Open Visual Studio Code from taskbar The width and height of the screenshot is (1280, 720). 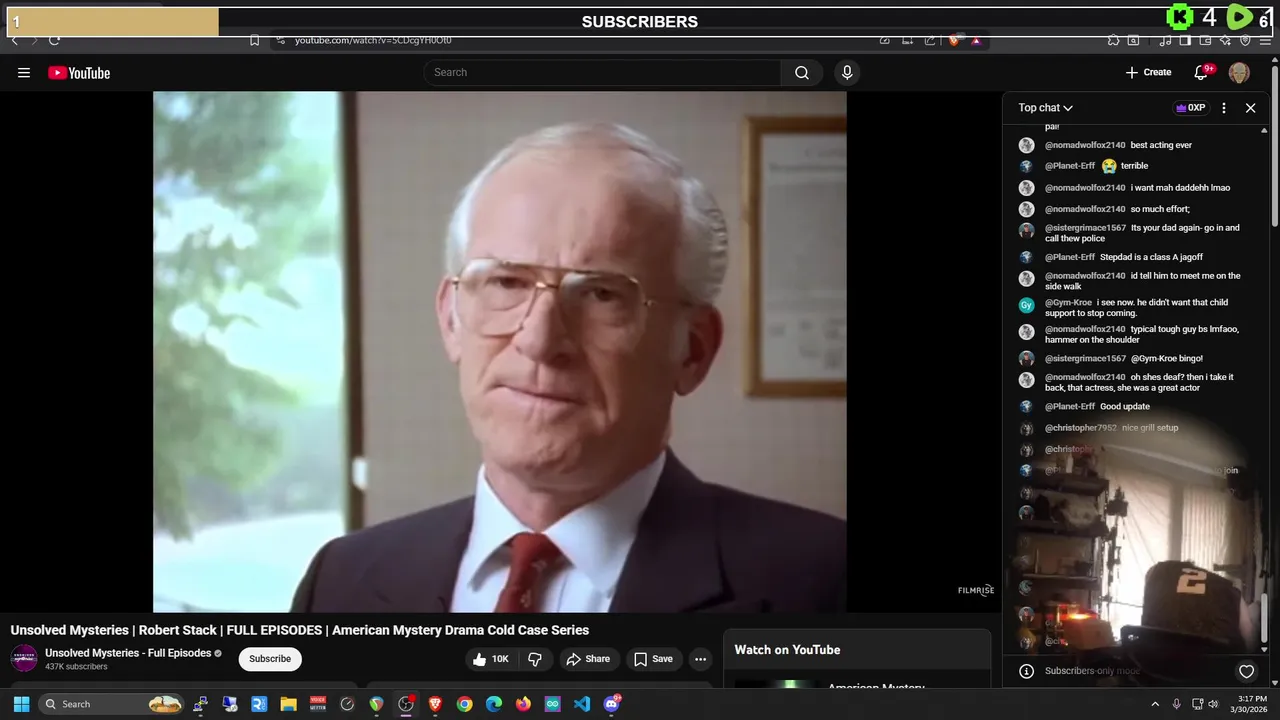click(x=582, y=704)
